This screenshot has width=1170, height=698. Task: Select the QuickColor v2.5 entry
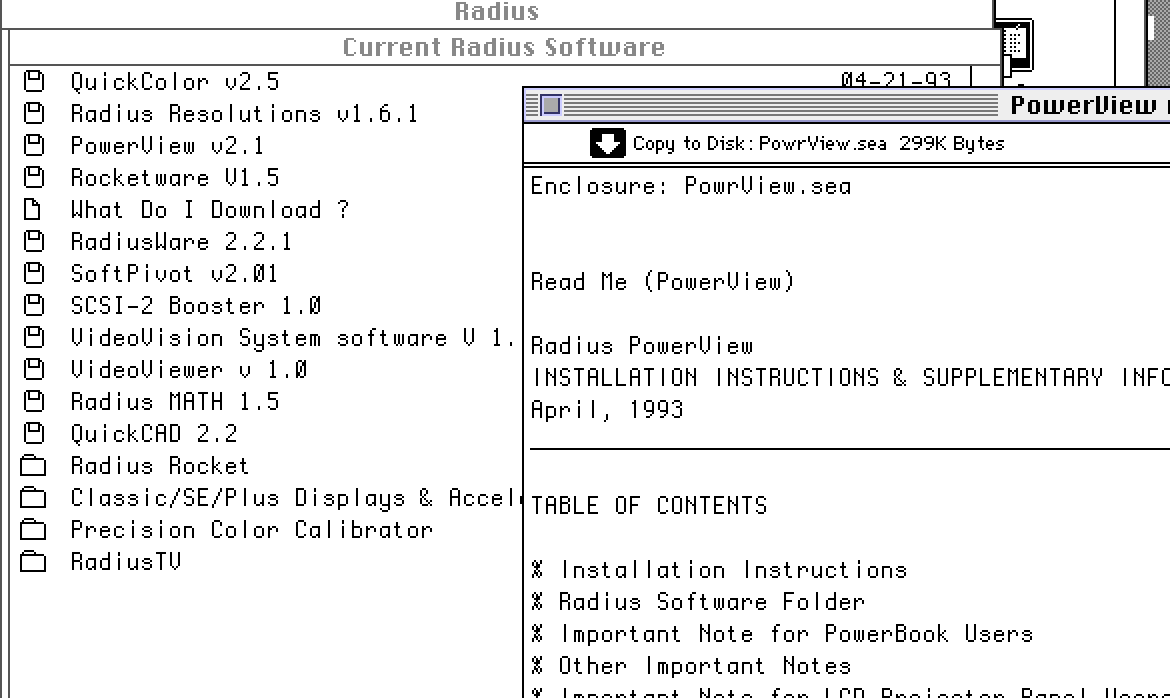click(175, 81)
